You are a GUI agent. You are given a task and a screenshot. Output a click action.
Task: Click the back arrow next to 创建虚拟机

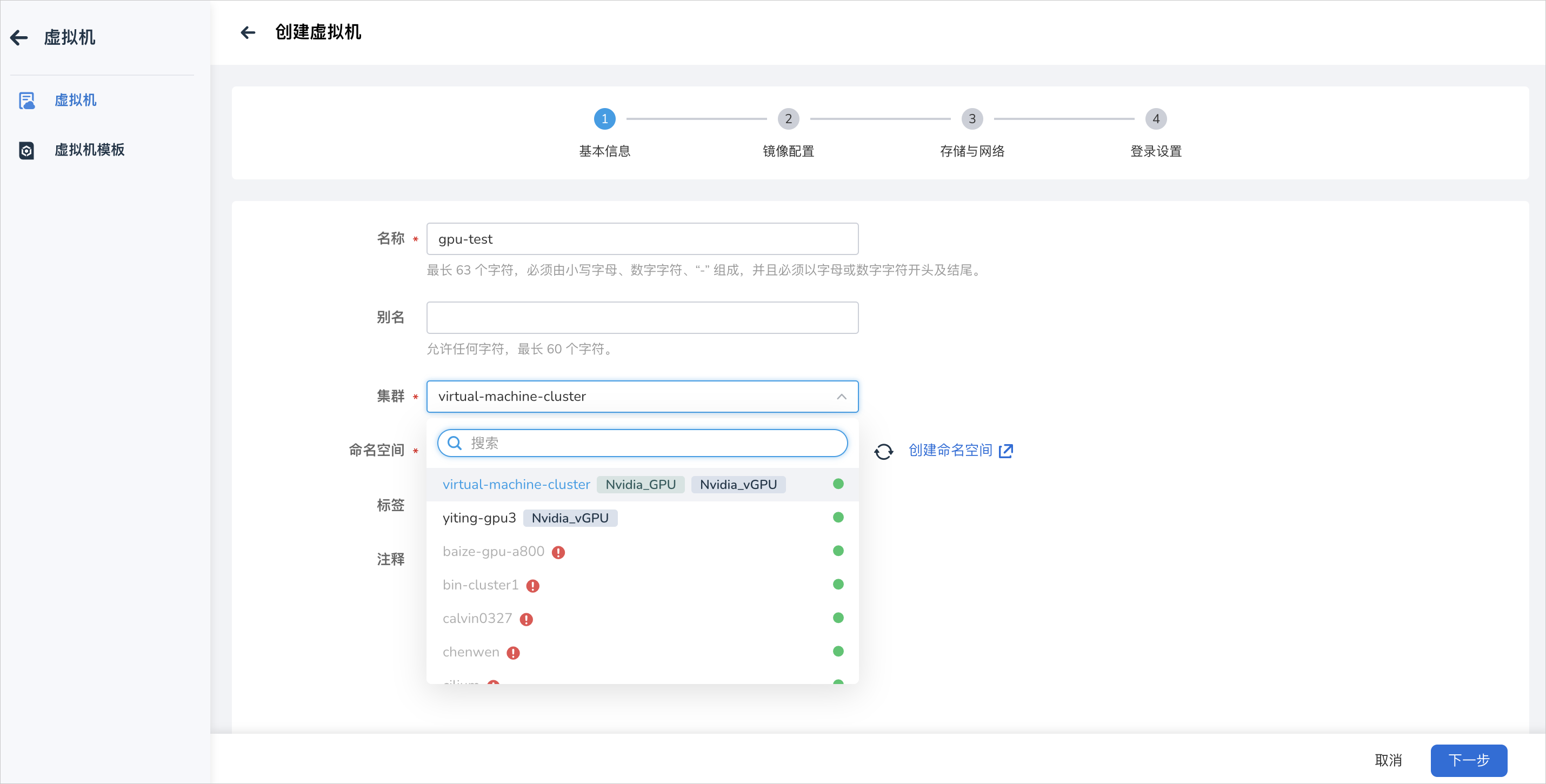(x=248, y=32)
